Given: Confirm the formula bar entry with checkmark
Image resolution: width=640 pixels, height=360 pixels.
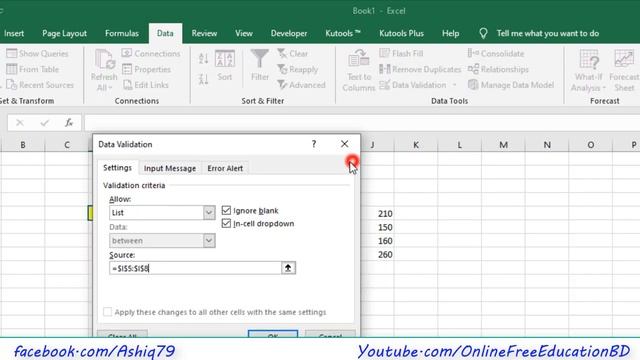Looking at the screenshot, I should tap(44, 122).
